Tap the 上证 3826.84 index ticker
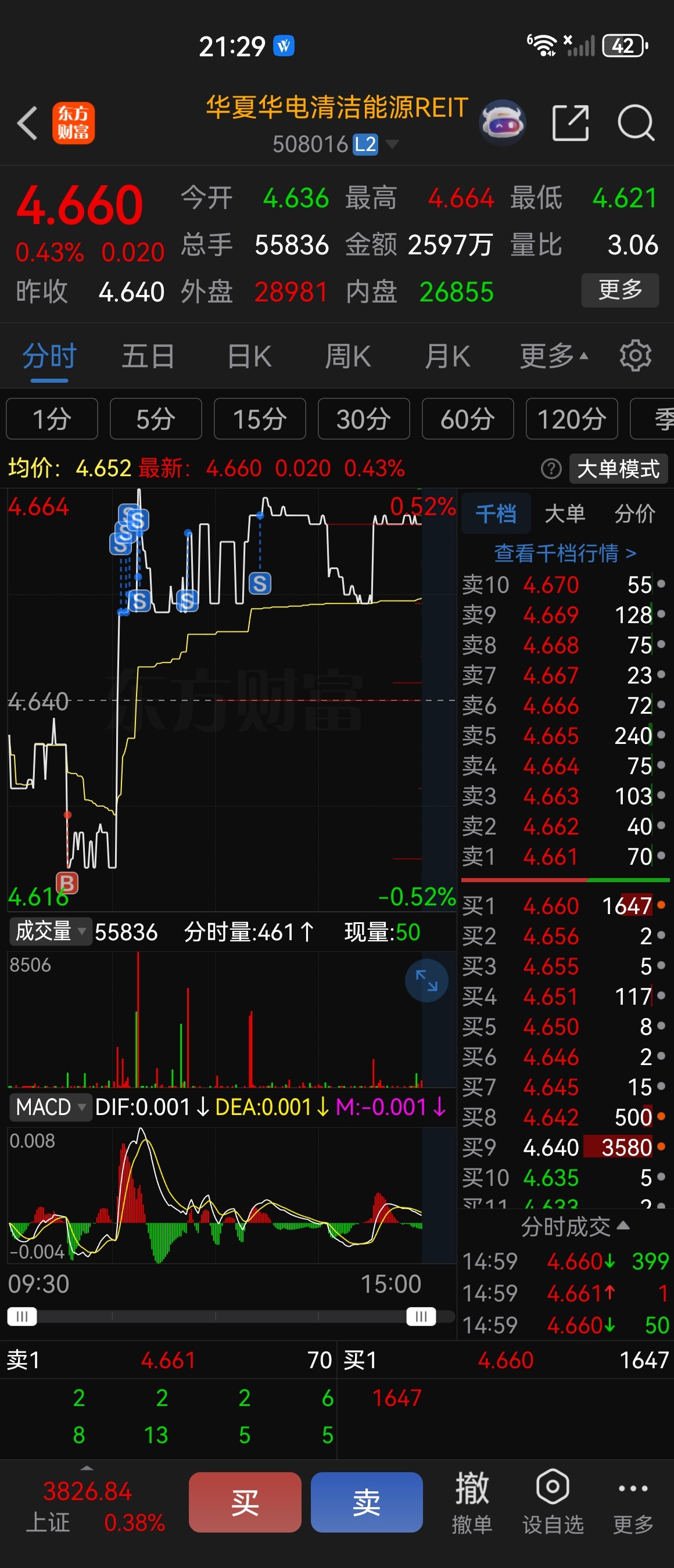The height and width of the screenshot is (1568, 674). [x=94, y=1507]
